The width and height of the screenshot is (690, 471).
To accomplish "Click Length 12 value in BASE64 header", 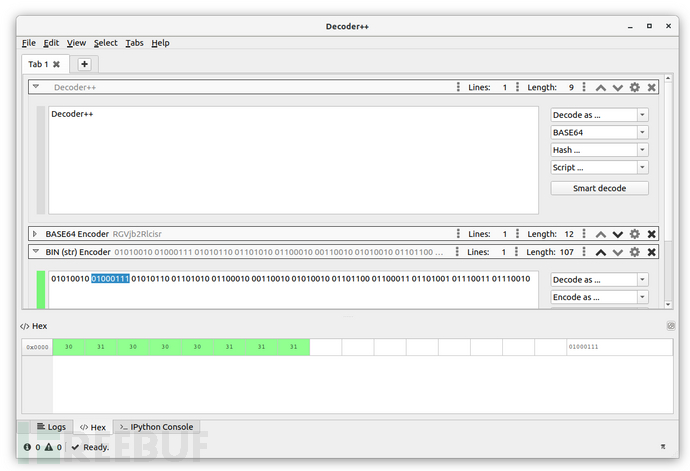I will click(x=569, y=234).
